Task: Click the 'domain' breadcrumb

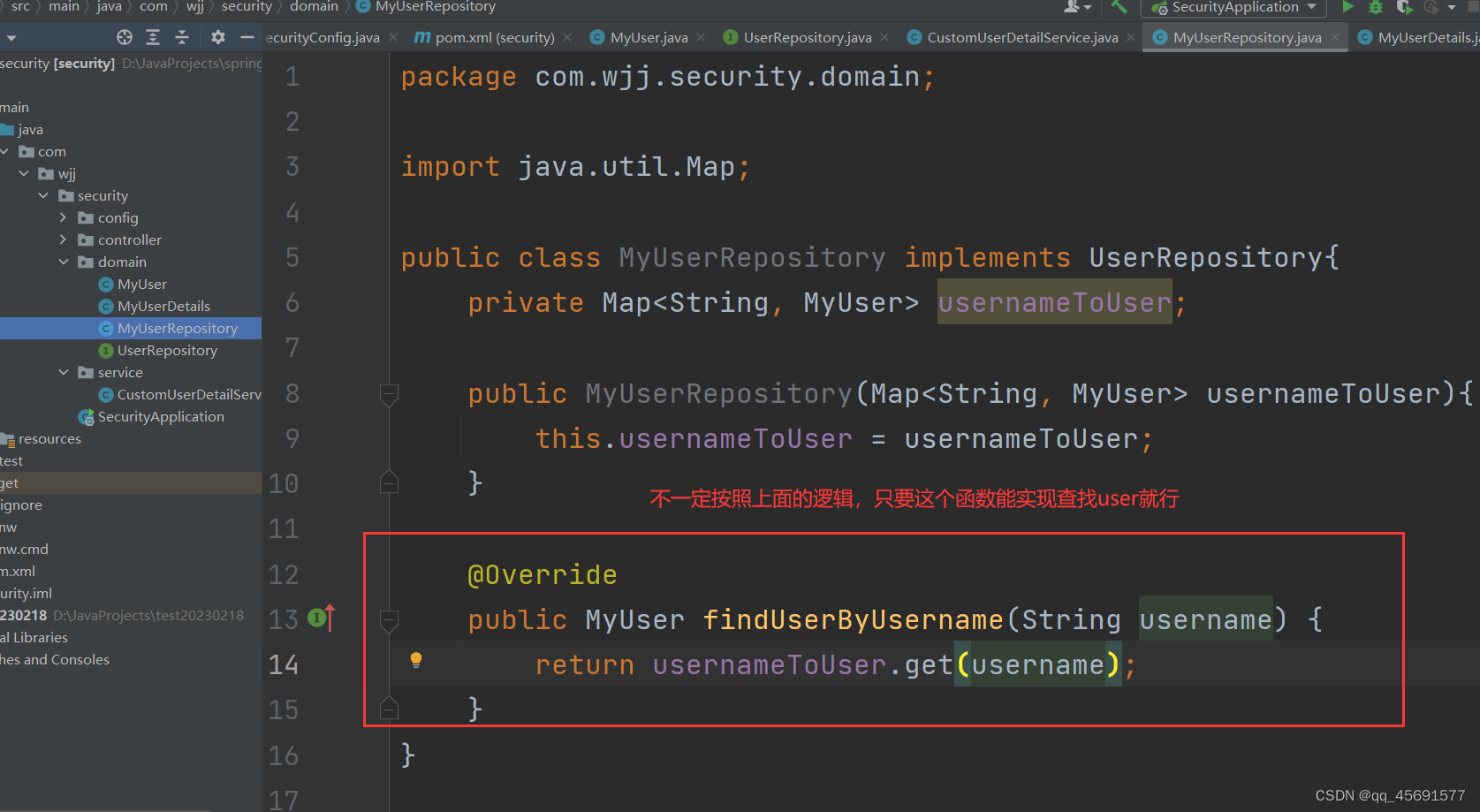Action: (x=314, y=7)
